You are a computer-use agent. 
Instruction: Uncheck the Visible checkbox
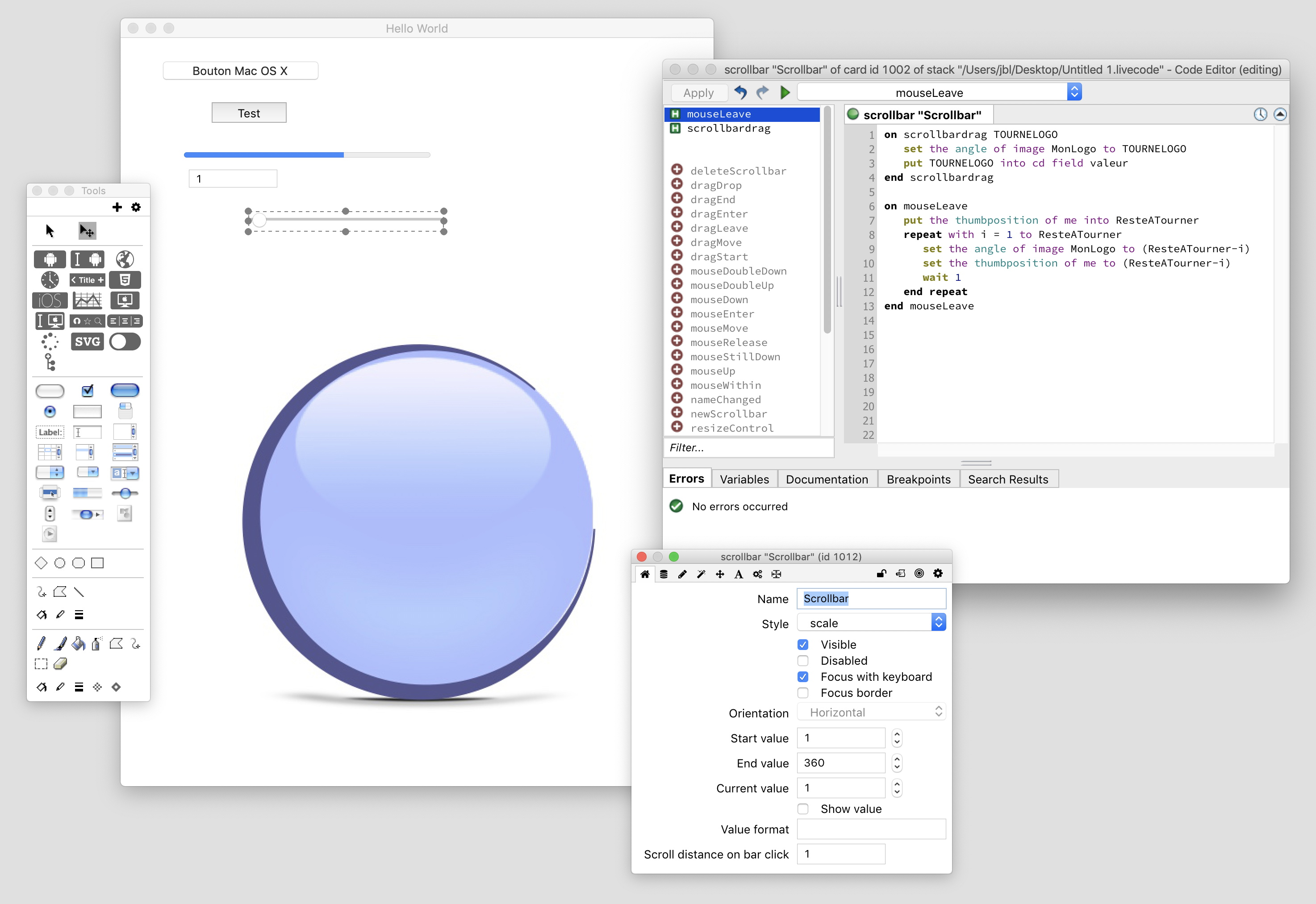pyautogui.click(x=803, y=644)
